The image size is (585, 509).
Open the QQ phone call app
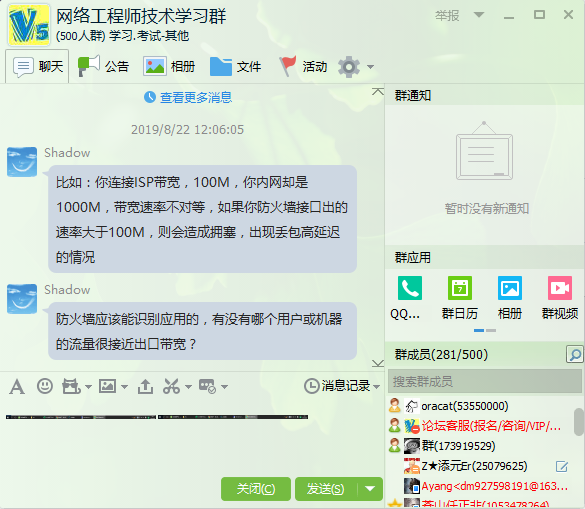410,288
